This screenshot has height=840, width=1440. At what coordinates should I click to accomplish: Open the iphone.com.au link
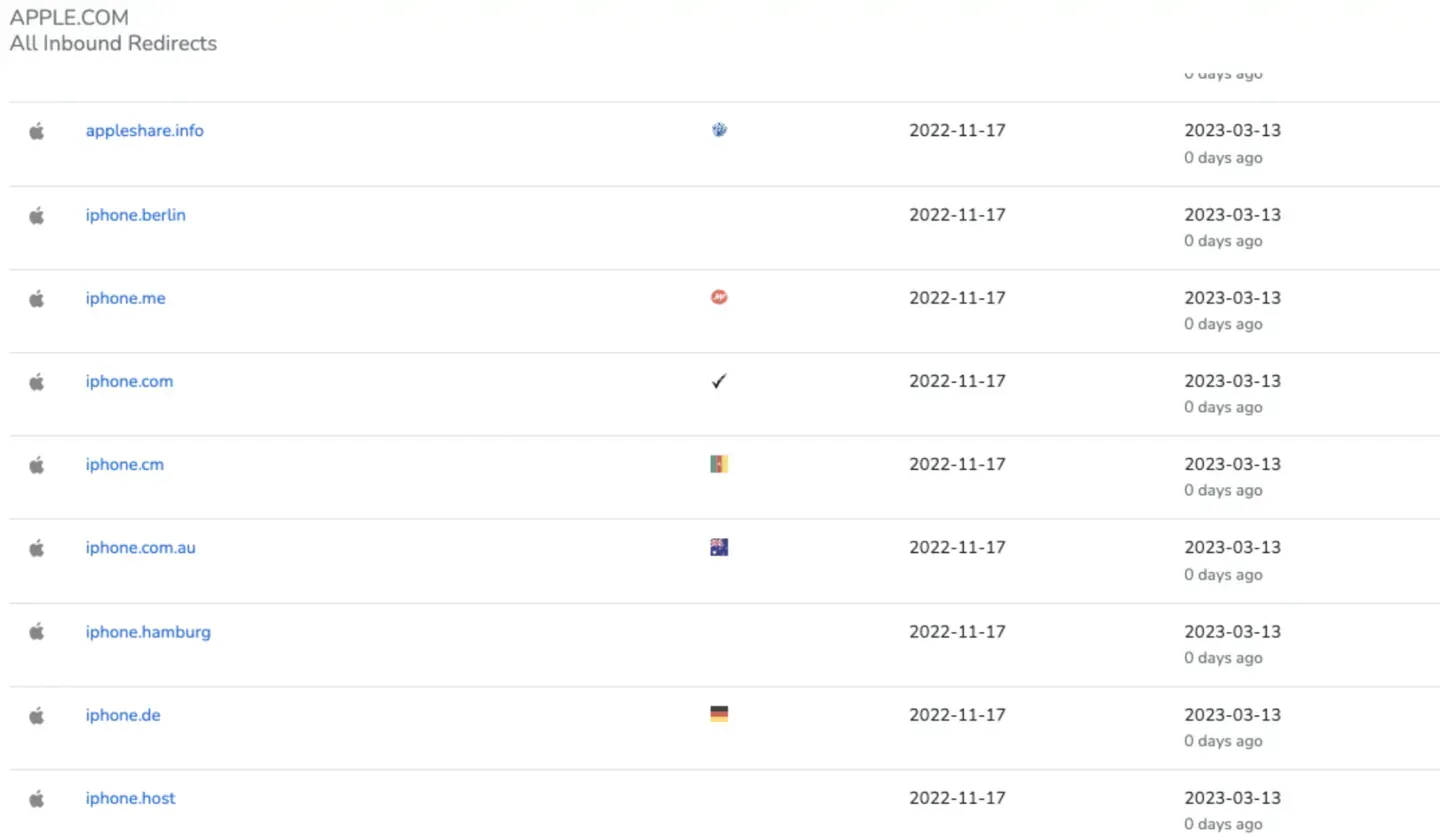pyautogui.click(x=140, y=548)
